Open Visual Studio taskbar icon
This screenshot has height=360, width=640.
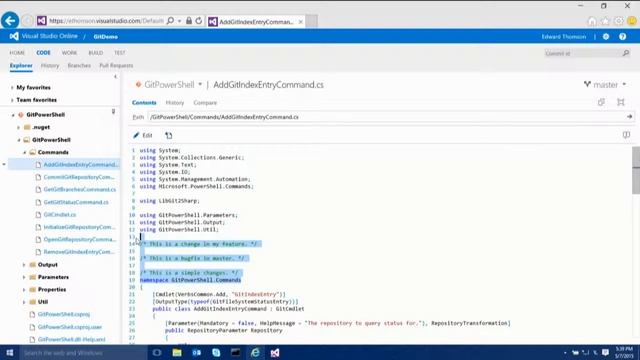click(x=275, y=353)
